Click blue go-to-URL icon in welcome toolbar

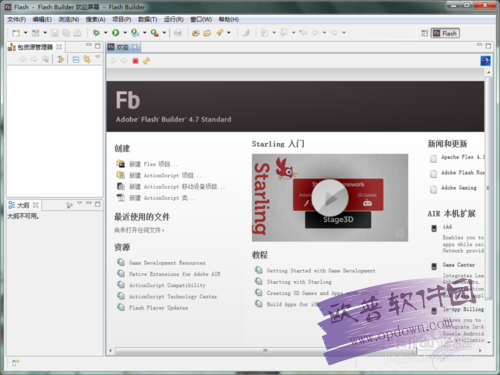(485, 61)
